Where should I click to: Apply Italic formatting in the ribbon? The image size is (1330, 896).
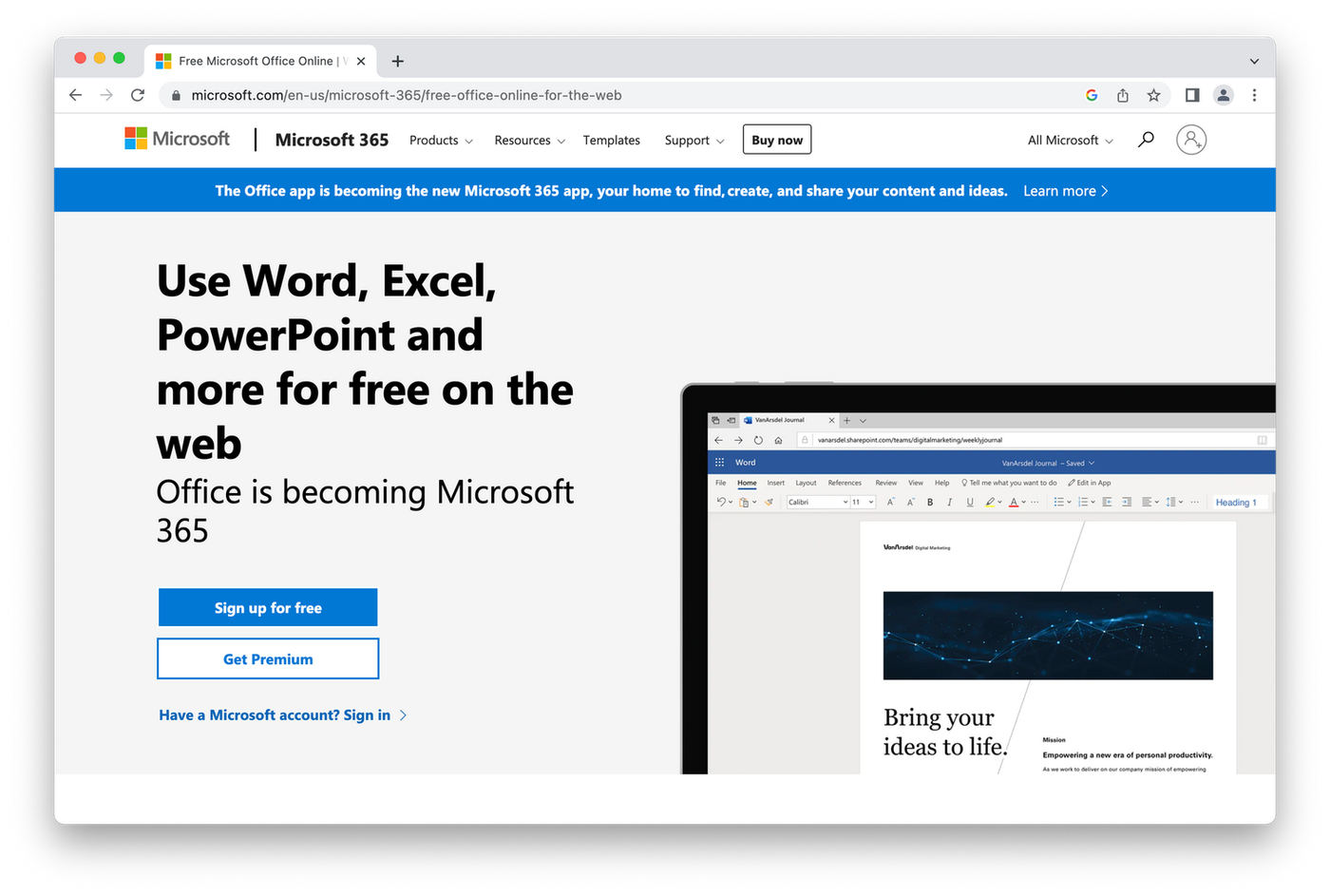(950, 502)
